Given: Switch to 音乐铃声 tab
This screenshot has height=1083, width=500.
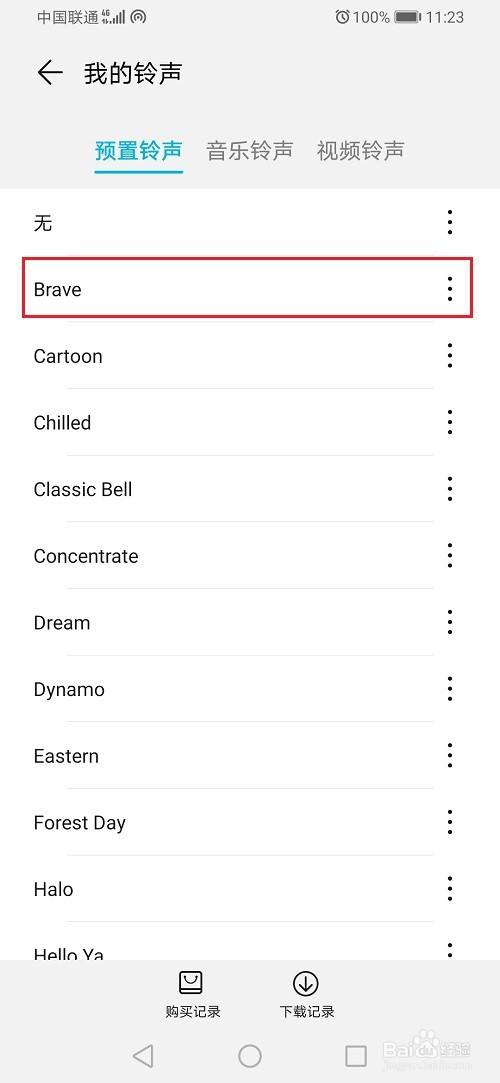Looking at the screenshot, I should point(249,151).
